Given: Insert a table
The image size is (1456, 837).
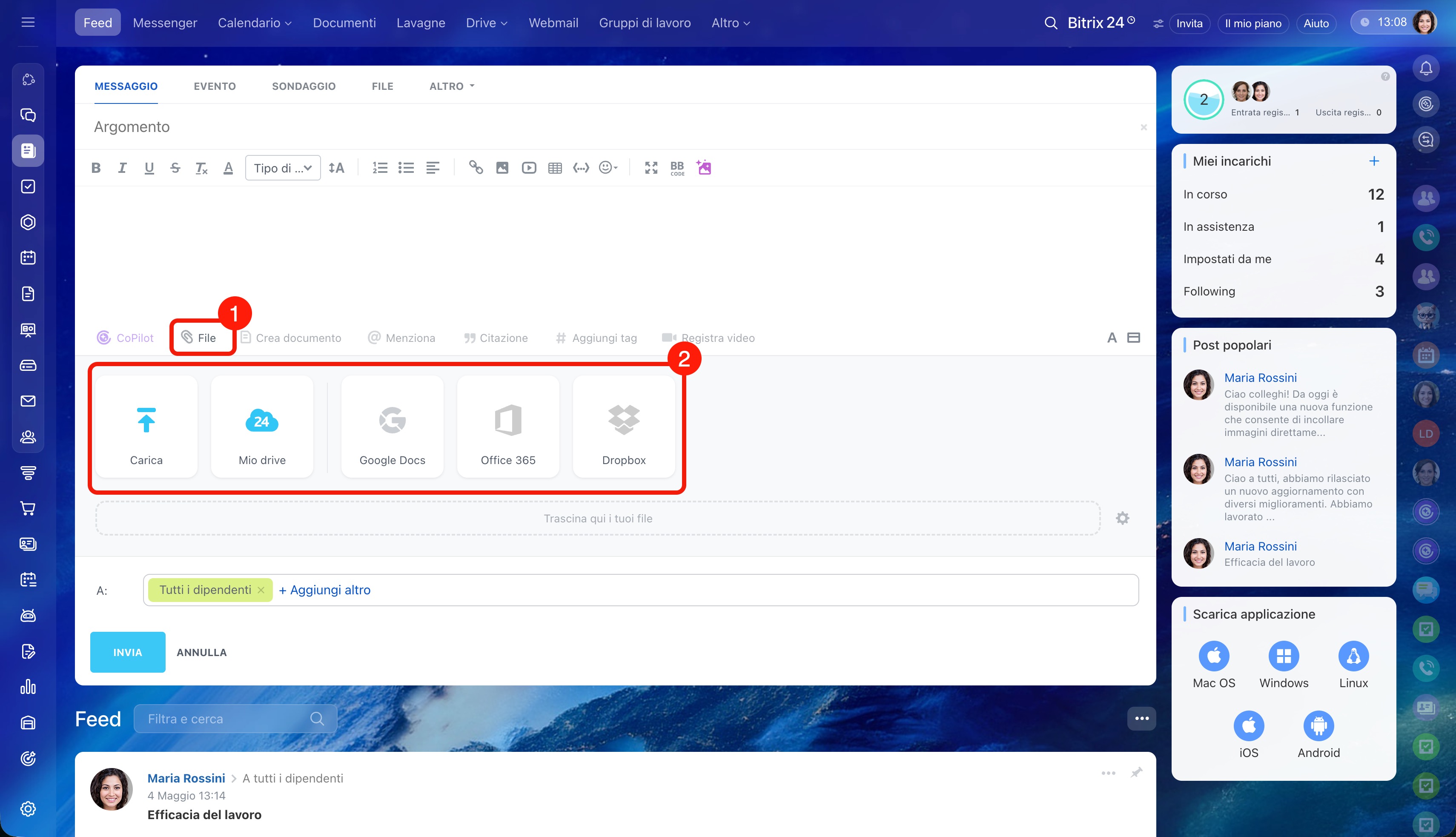Looking at the screenshot, I should [x=555, y=168].
